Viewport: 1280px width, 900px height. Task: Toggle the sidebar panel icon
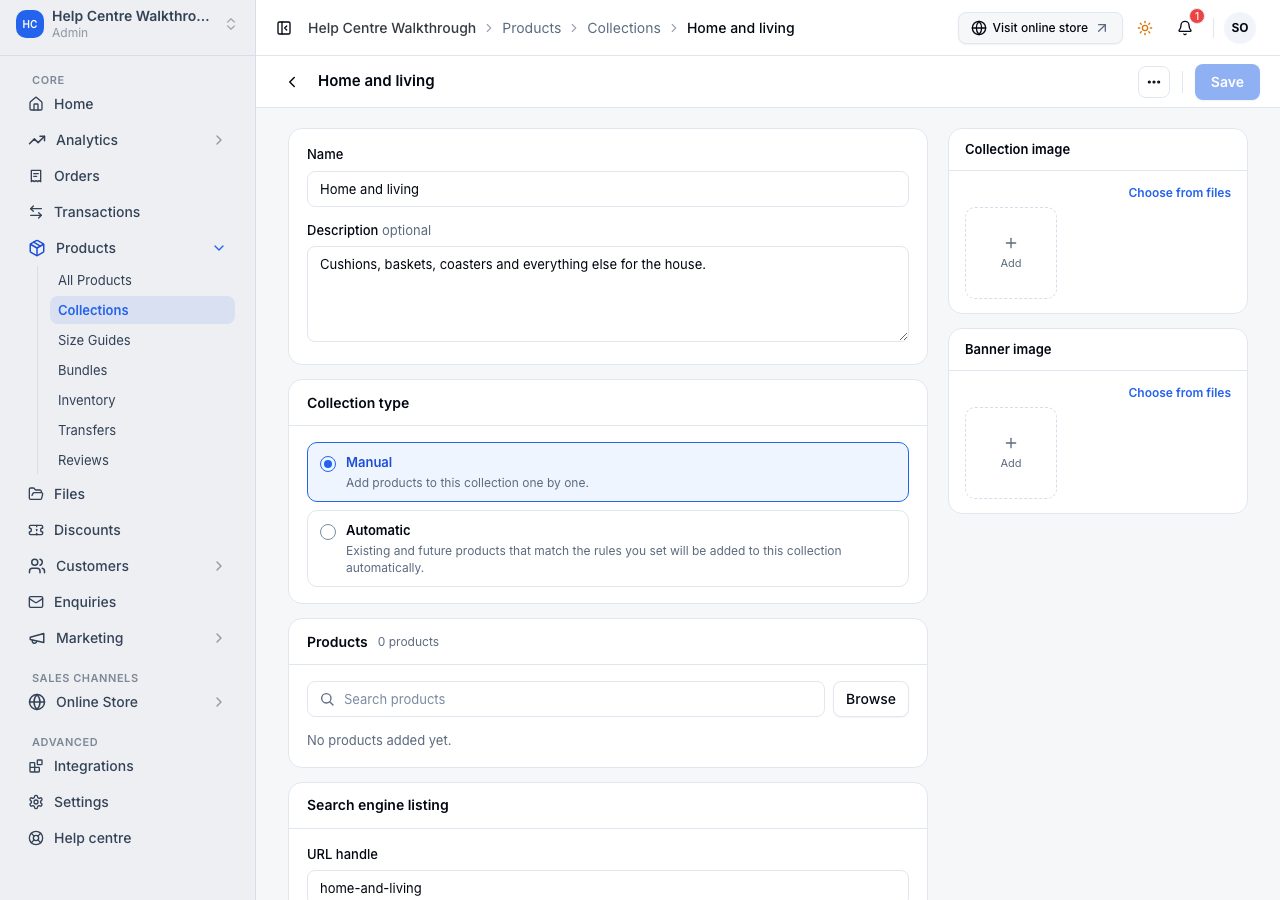[x=284, y=28]
